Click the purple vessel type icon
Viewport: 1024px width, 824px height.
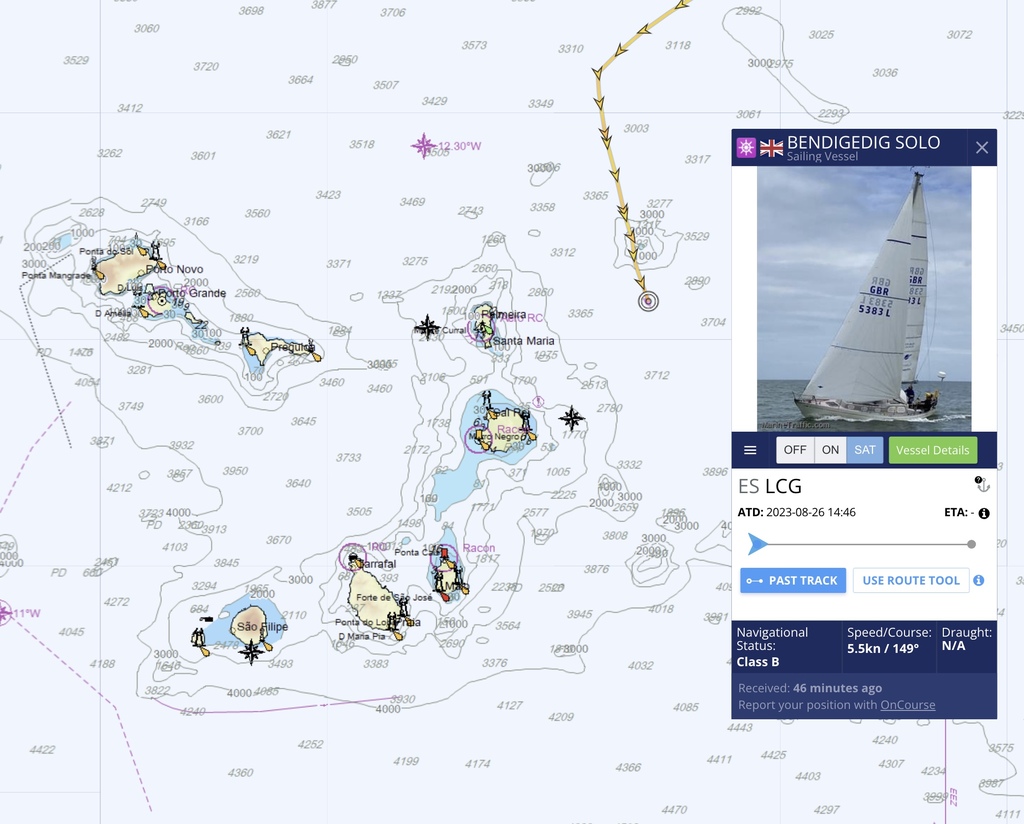[x=746, y=148]
